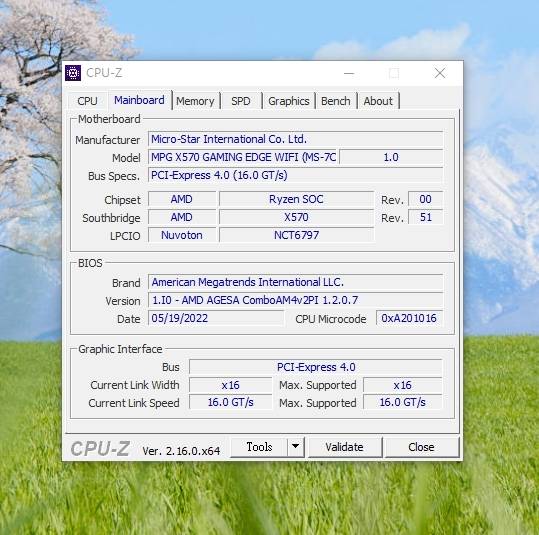Click southbridge vendor AMD field
This screenshot has height=535, width=539.
click(x=182, y=217)
